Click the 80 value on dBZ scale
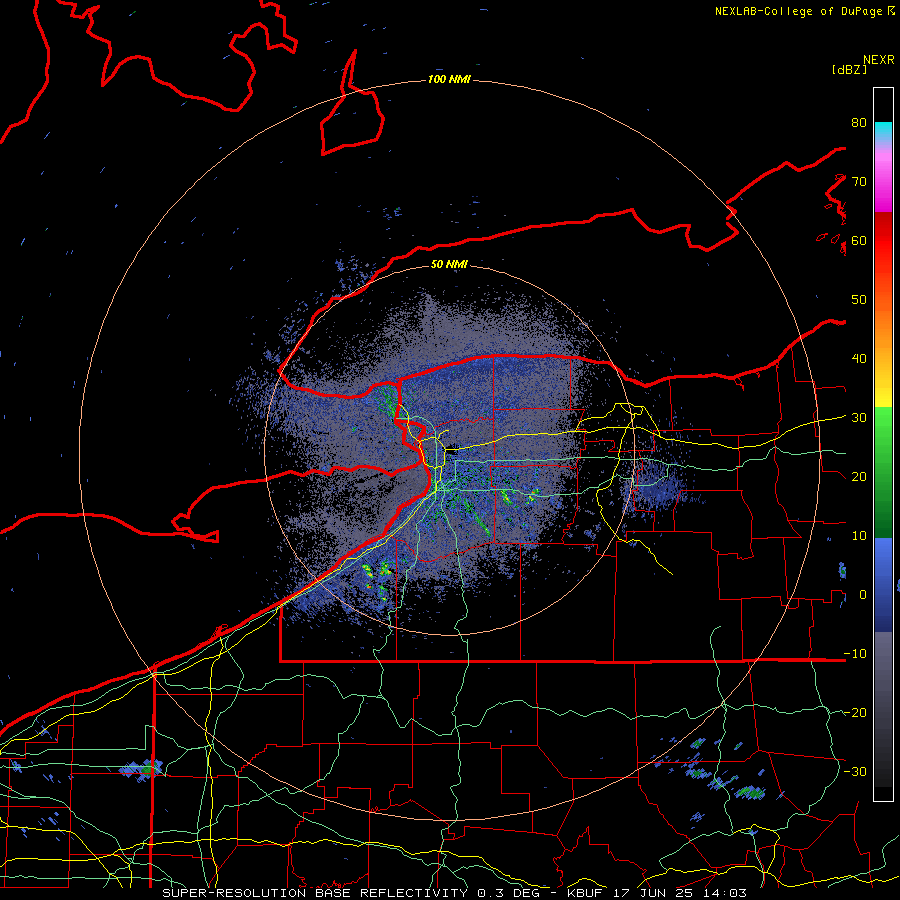The width and height of the screenshot is (900, 900). [x=859, y=123]
